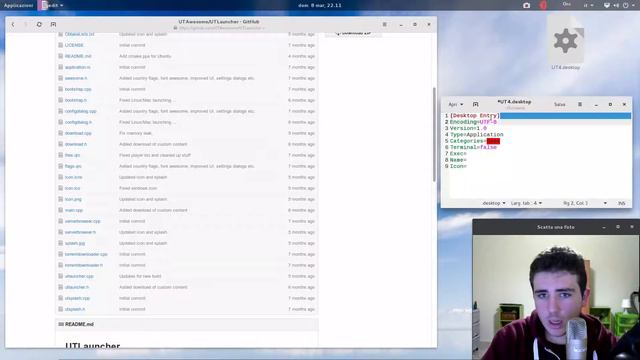Open the gedit hamburger menu
The image size is (640, 360).
coord(580,105)
